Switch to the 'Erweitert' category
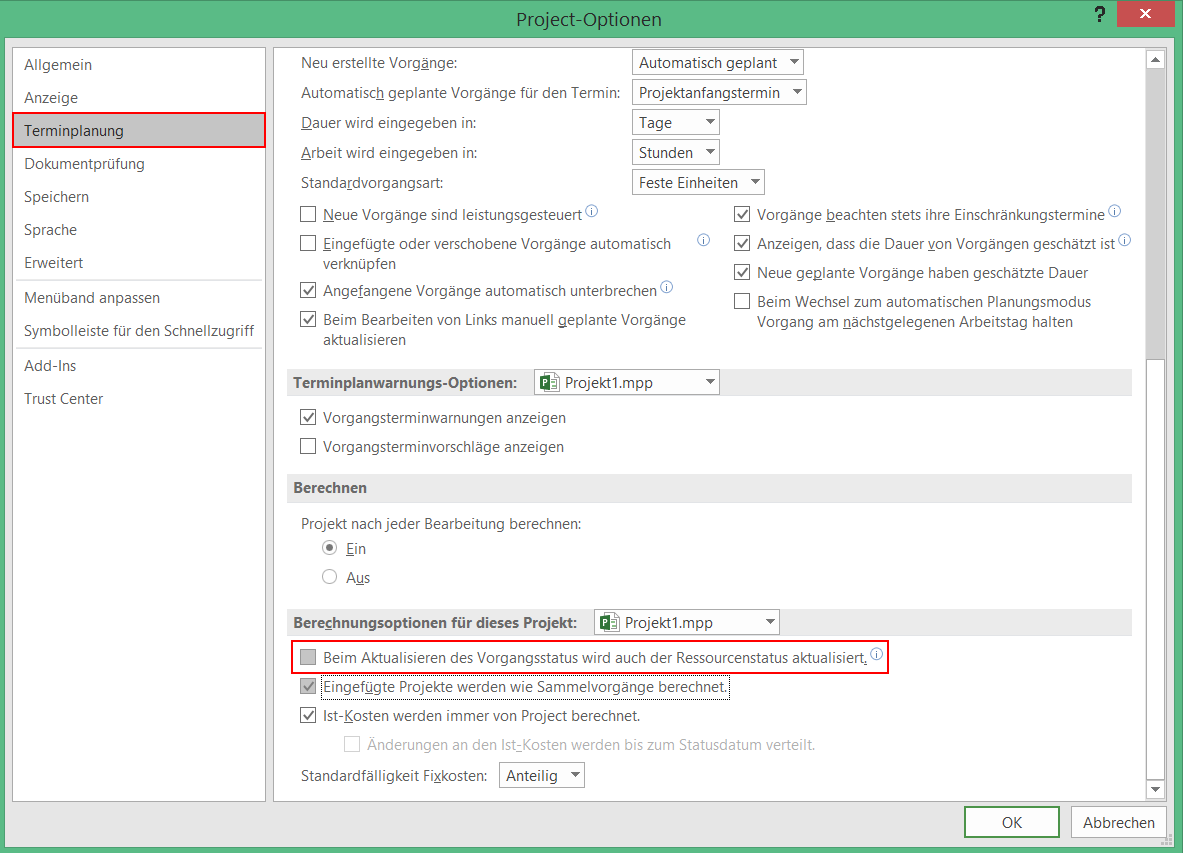The image size is (1183, 853). 54,263
